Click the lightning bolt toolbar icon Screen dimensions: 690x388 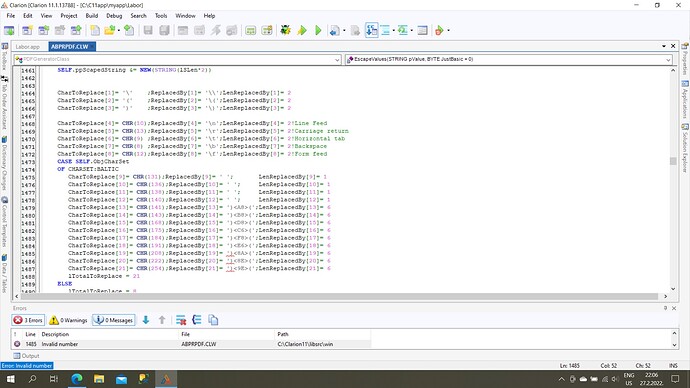point(216,30)
